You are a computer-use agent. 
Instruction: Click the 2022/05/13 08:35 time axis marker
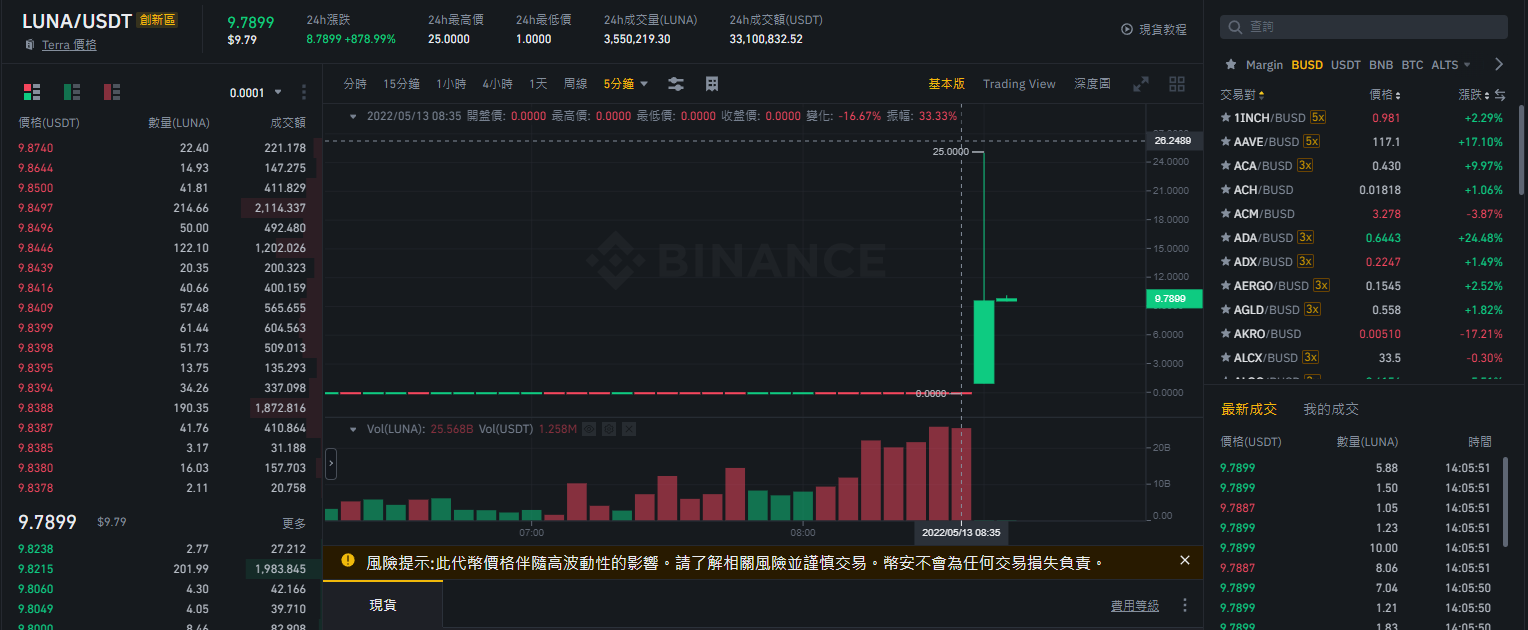(961, 533)
